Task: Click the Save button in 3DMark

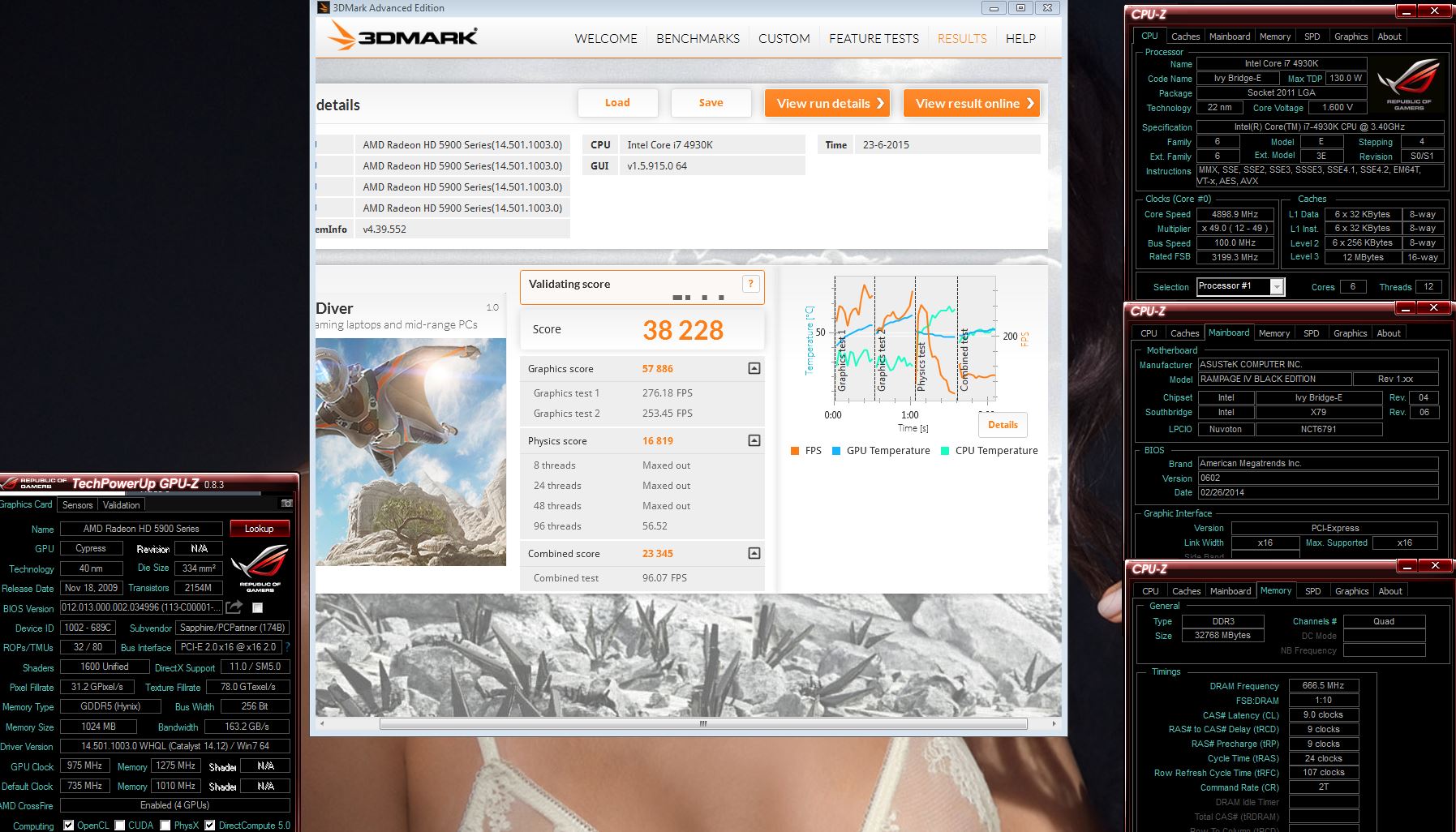Action: (711, 103)
